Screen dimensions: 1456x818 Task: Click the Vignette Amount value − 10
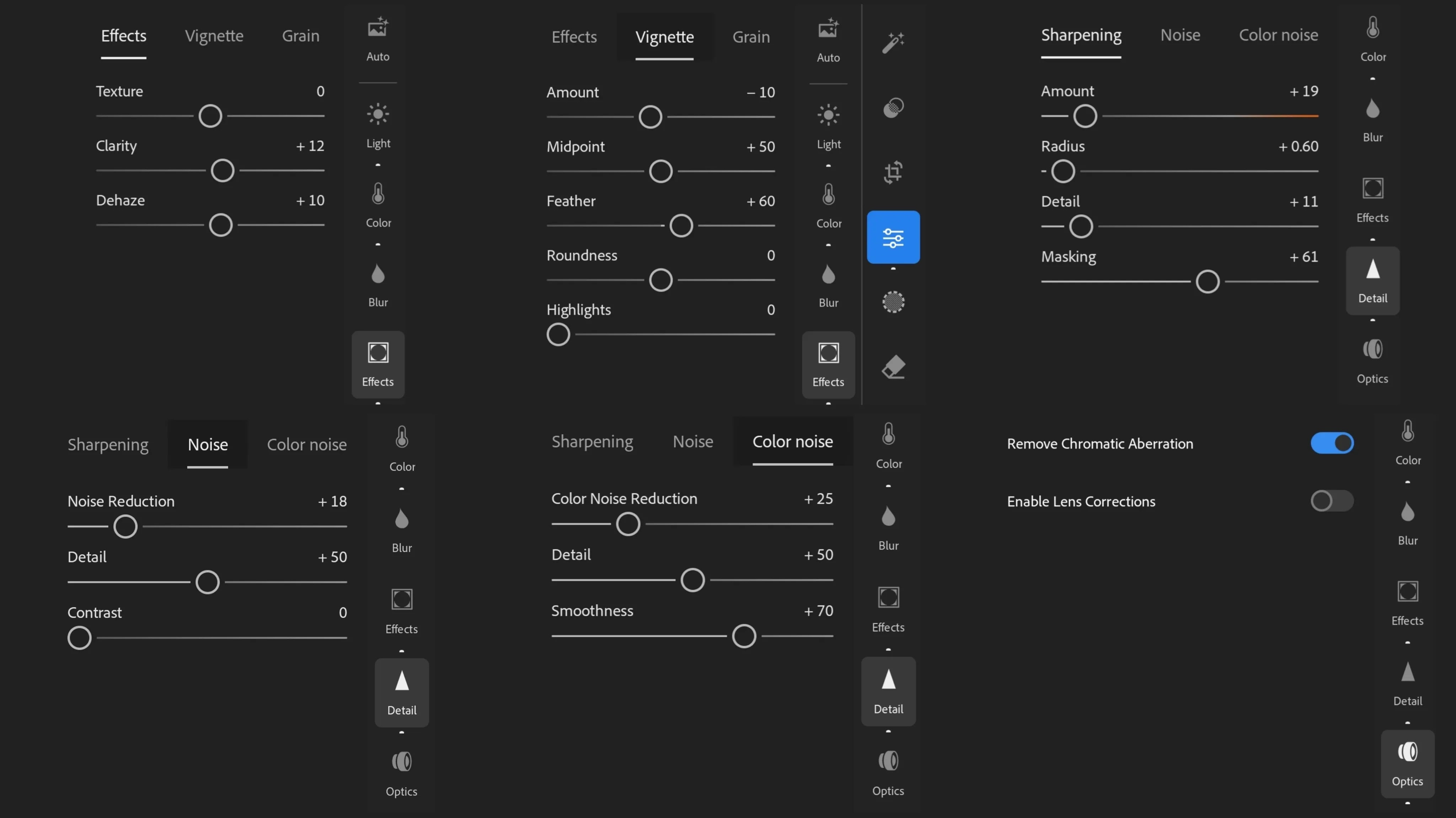(760, 92)
